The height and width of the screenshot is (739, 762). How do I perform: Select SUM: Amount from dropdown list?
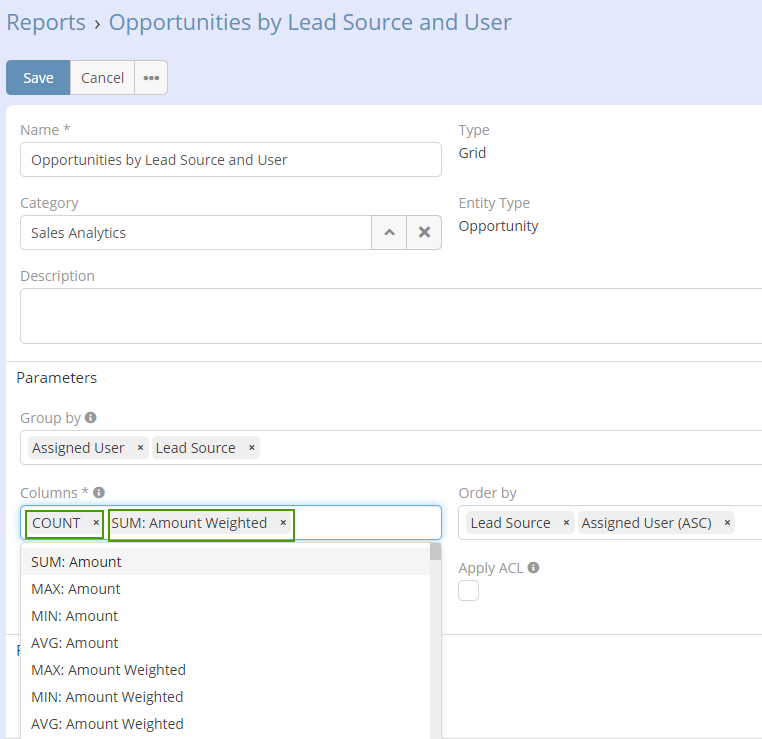[x=76, y=562]
